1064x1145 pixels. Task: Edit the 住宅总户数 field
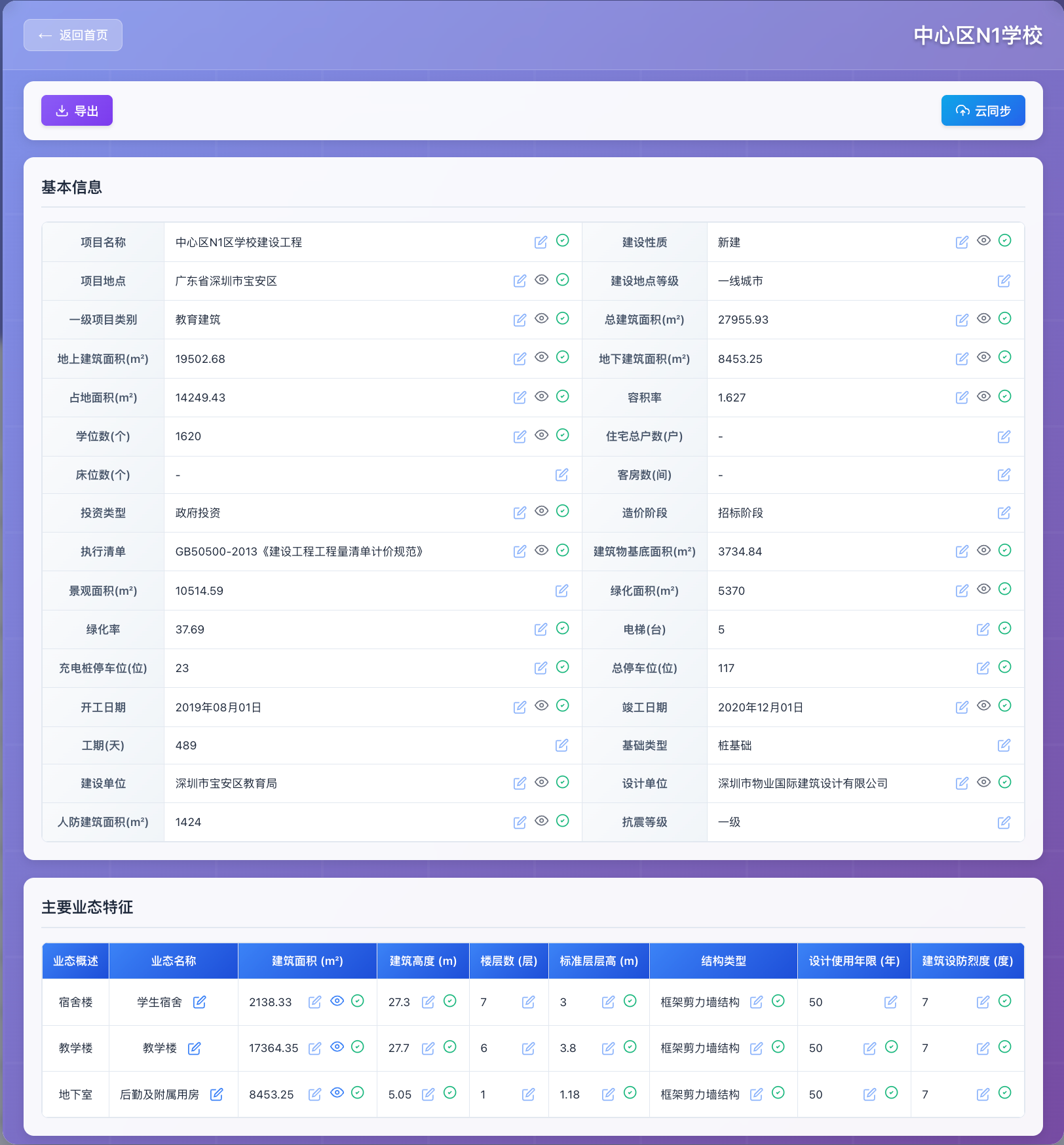(x=1004, y=436)
